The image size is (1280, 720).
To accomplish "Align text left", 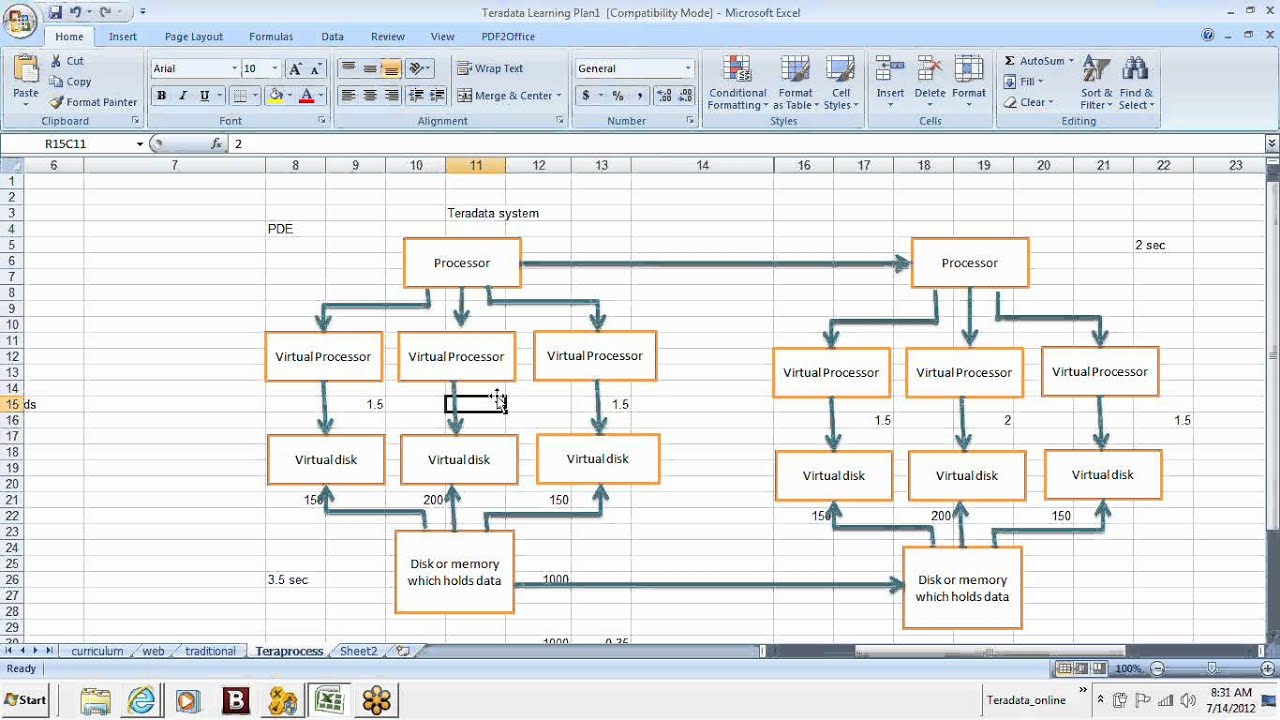I will pos(349,96).
